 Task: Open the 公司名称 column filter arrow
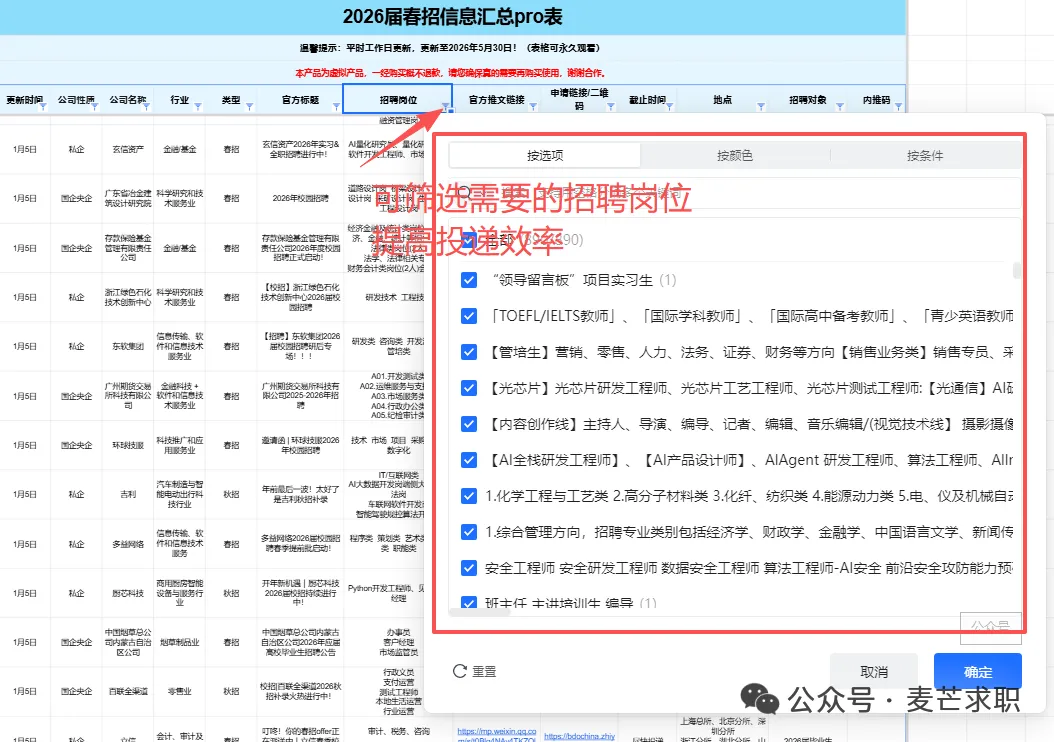tap(147, 107)
